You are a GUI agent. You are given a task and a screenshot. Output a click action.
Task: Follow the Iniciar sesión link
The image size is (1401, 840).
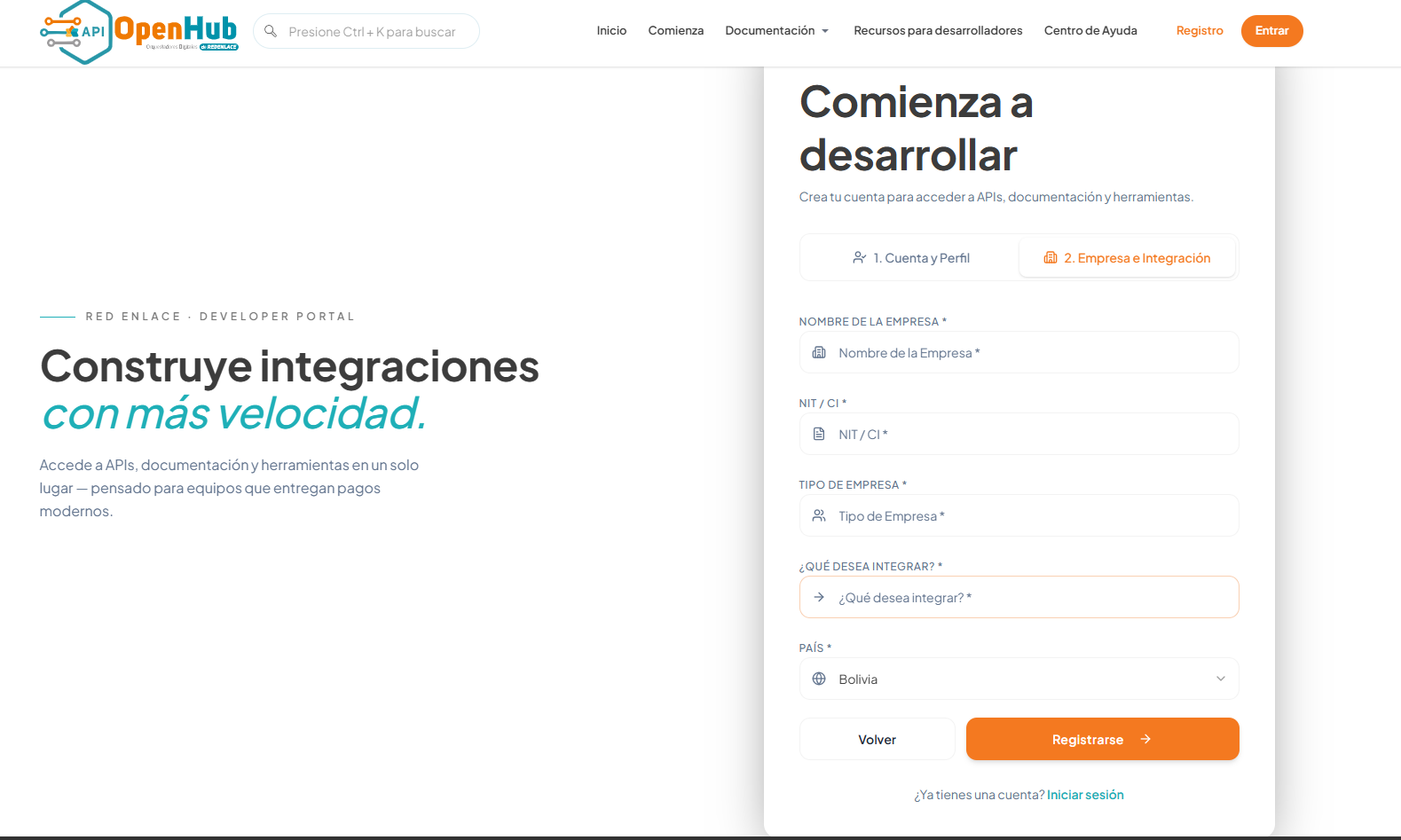pos(1085,795)
